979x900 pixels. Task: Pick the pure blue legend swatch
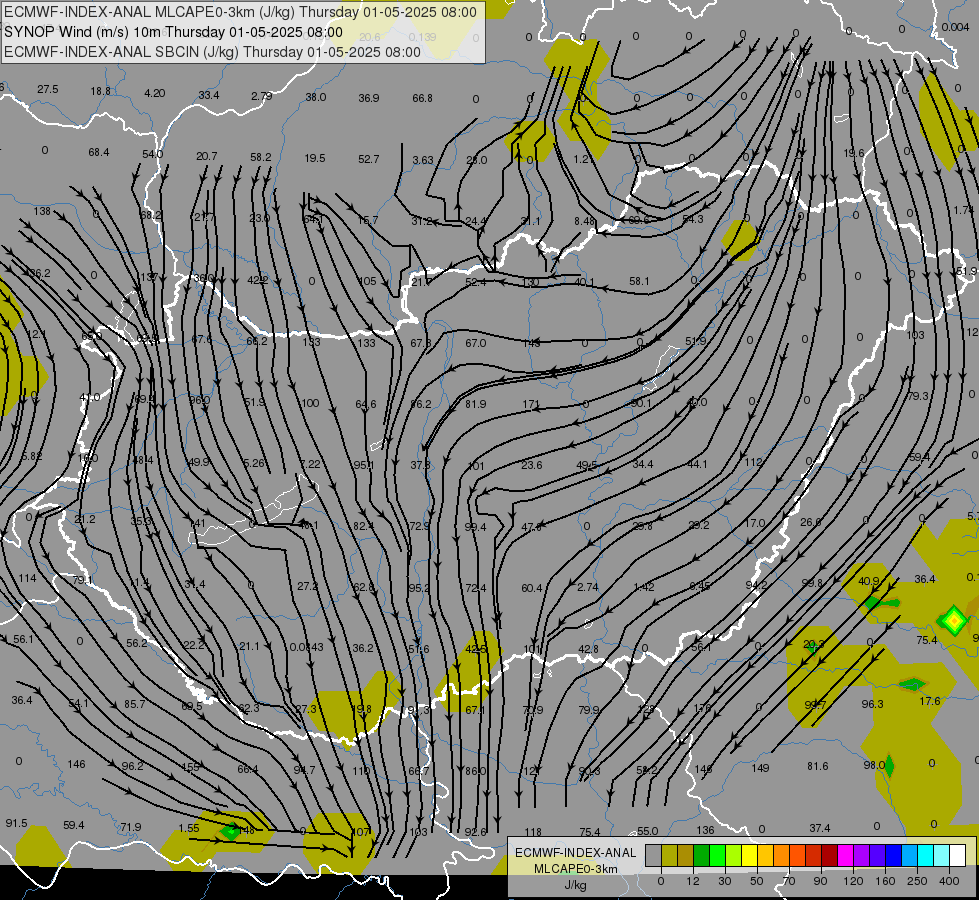[894, 856]
